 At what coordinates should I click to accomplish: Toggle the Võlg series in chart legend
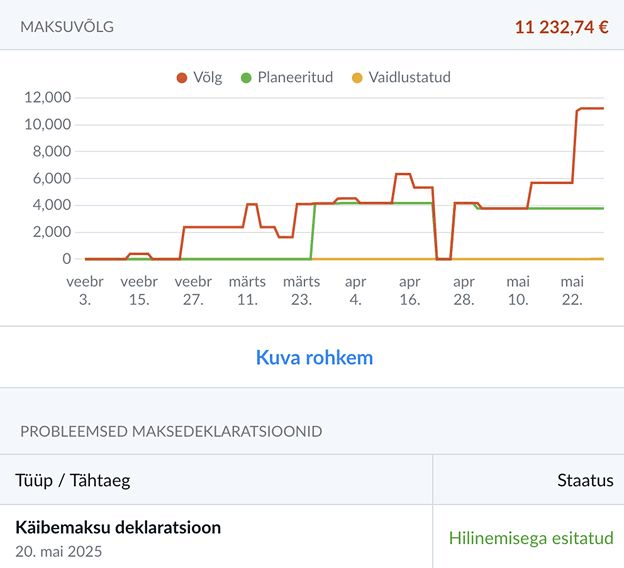(208, 77)
